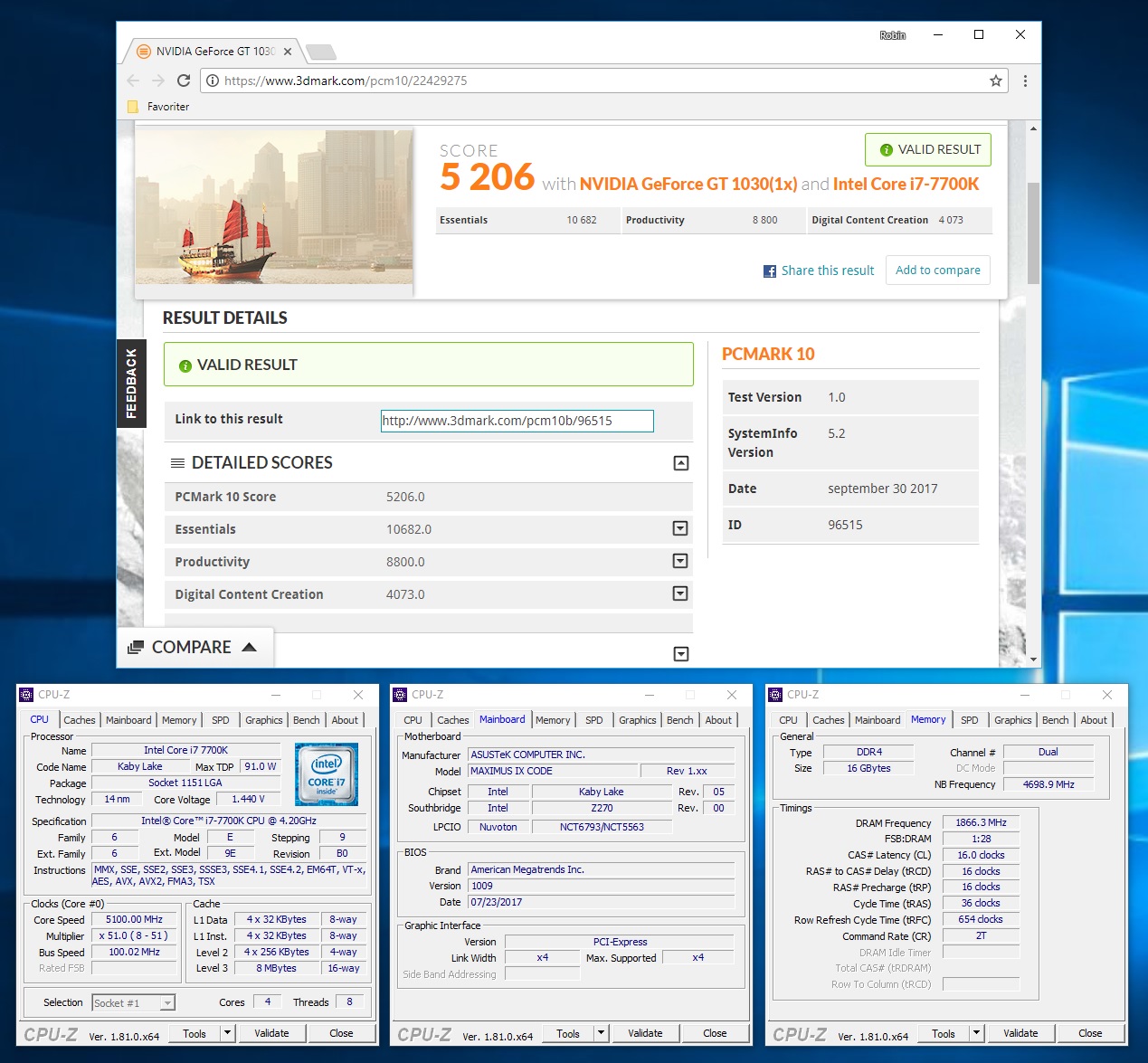1148x1063 pixels.
Task: Open a new browser tab
Action: [x=321, y=52]
